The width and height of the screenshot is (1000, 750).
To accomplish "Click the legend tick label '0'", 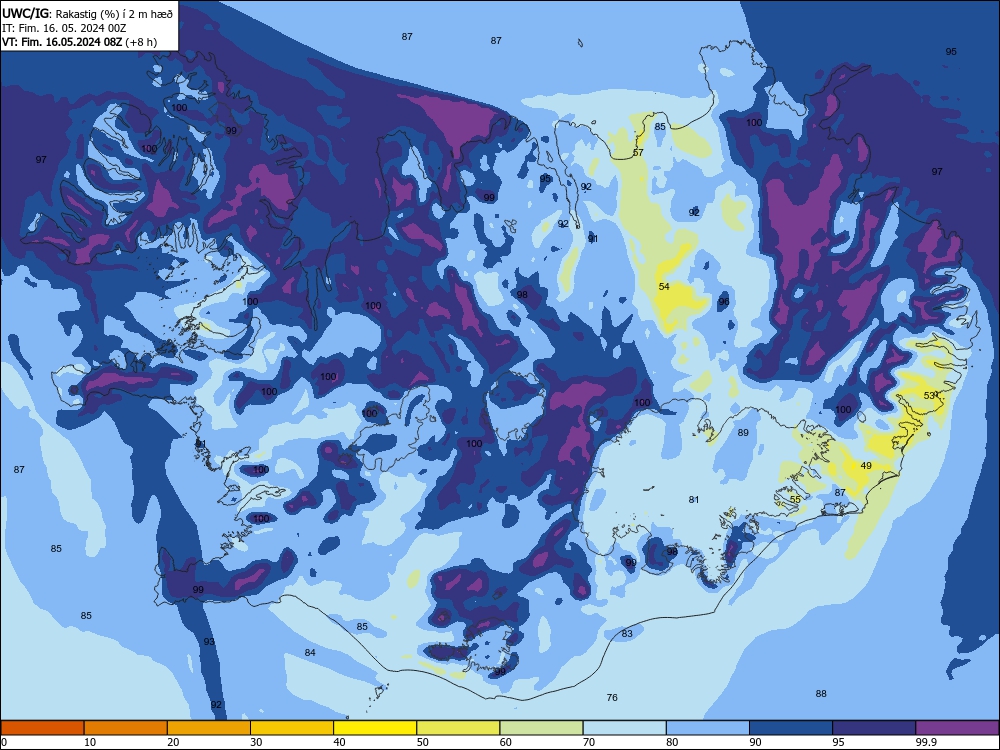I will pos(4,742).
